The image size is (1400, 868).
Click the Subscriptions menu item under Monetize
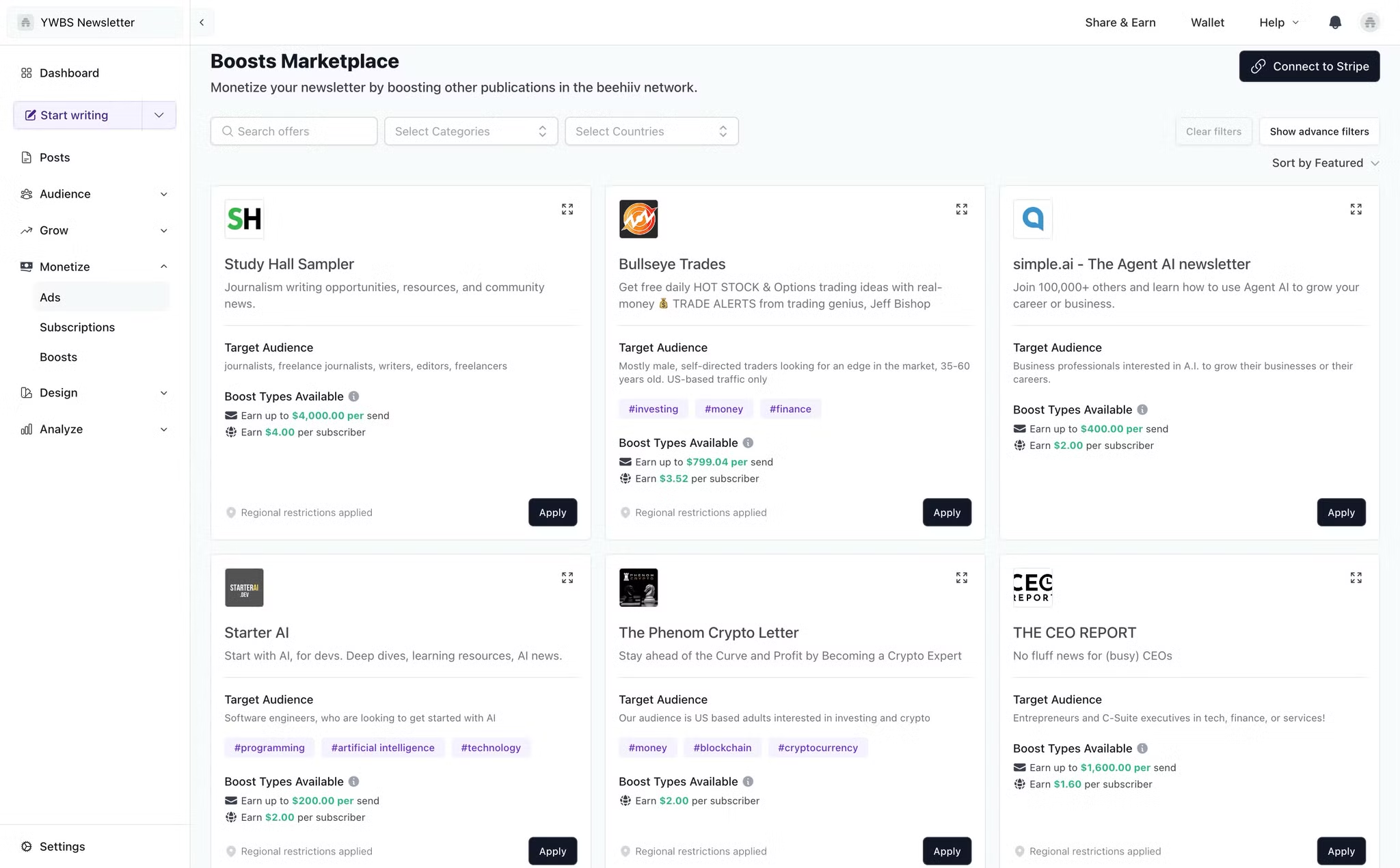point(77,327)
